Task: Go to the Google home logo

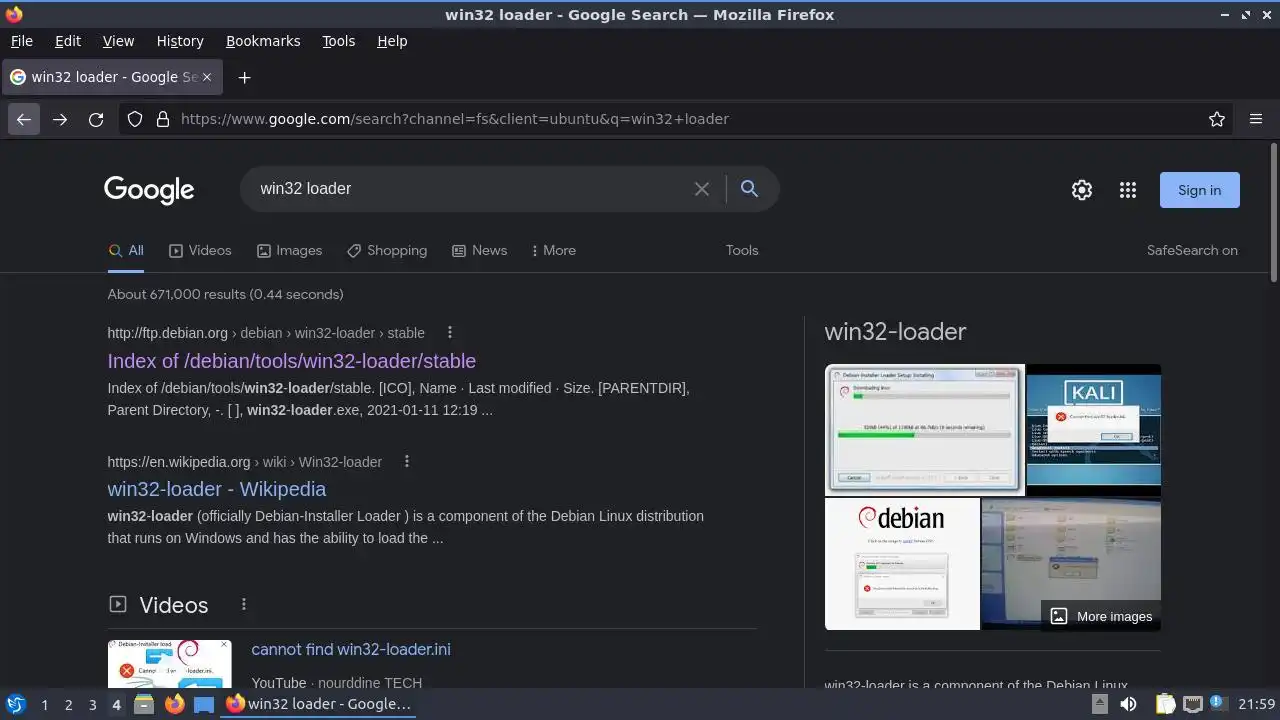Action: [x=149, y=190]
